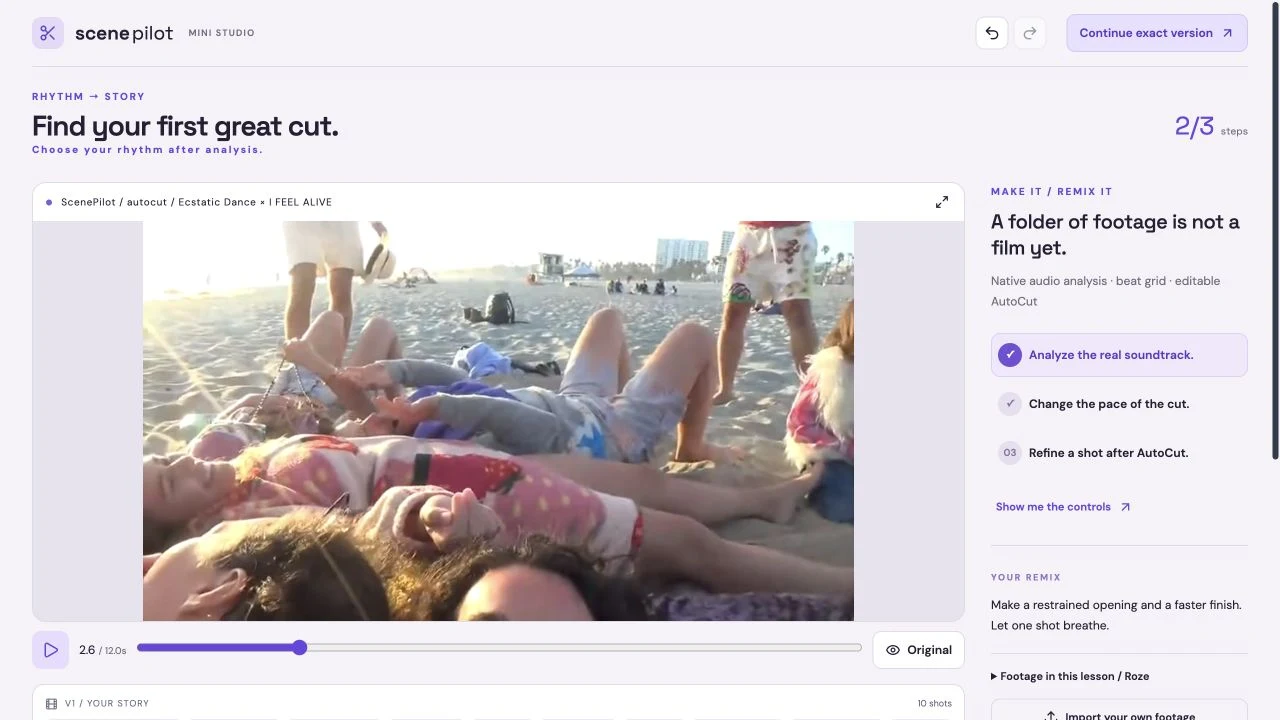Select step Refine a shot after AutoCut
Viewport: 1280px width, 720px height.
[1119, 453]
